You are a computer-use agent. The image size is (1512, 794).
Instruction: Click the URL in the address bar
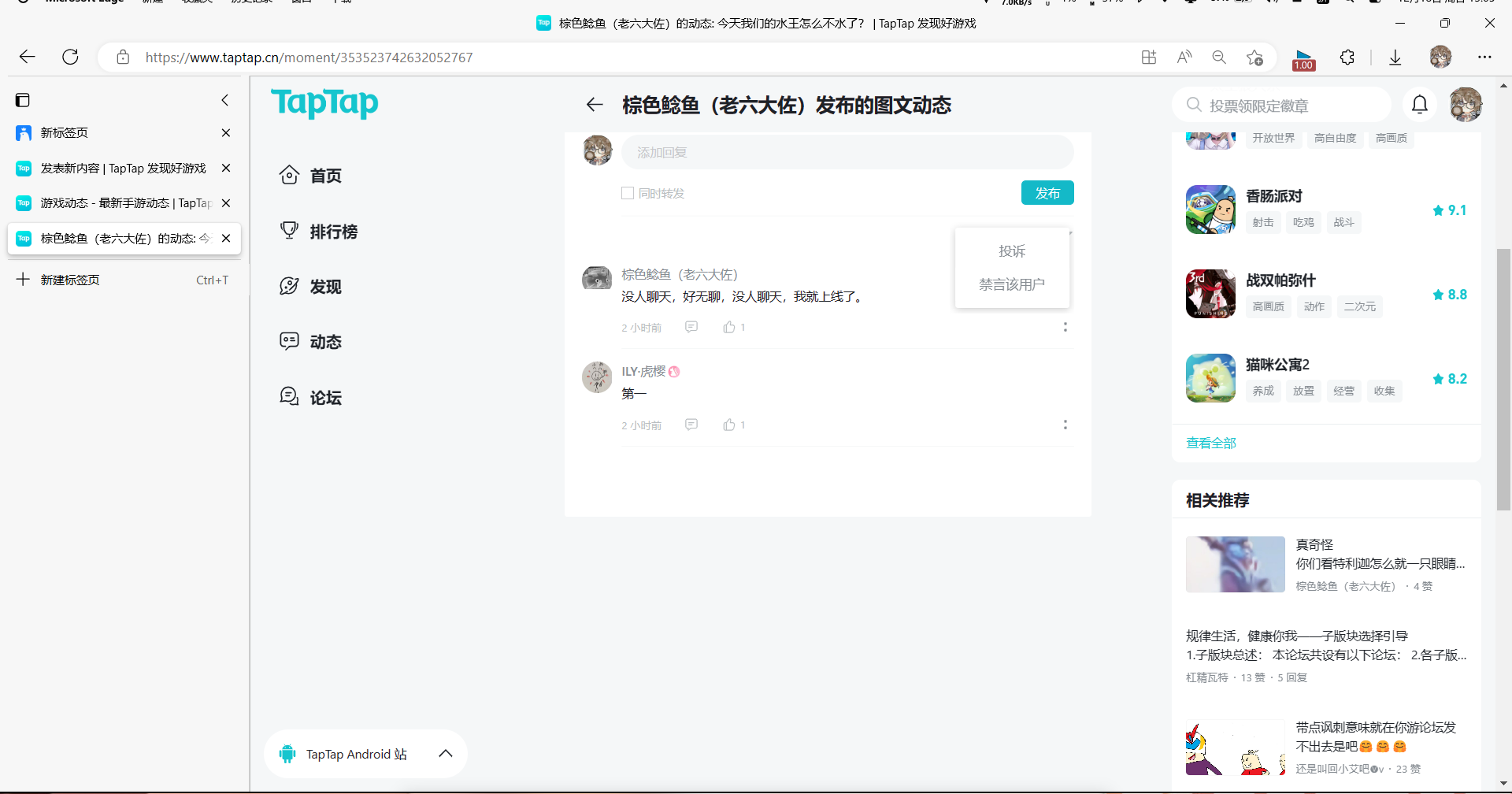[309, 57]
